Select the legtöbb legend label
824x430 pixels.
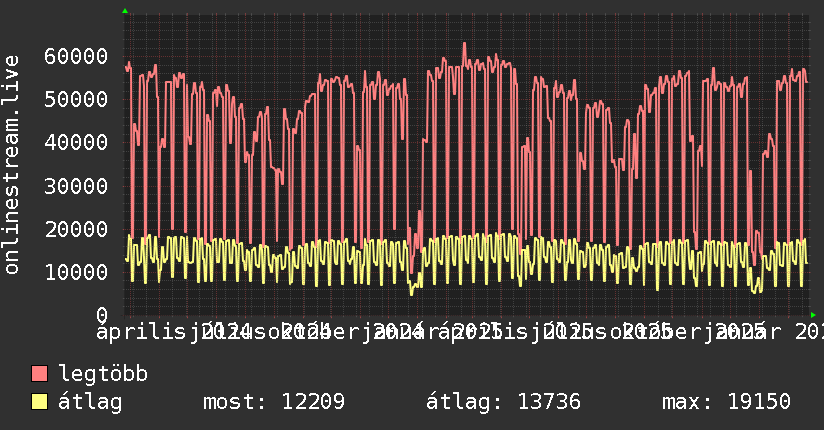point(104,375)
